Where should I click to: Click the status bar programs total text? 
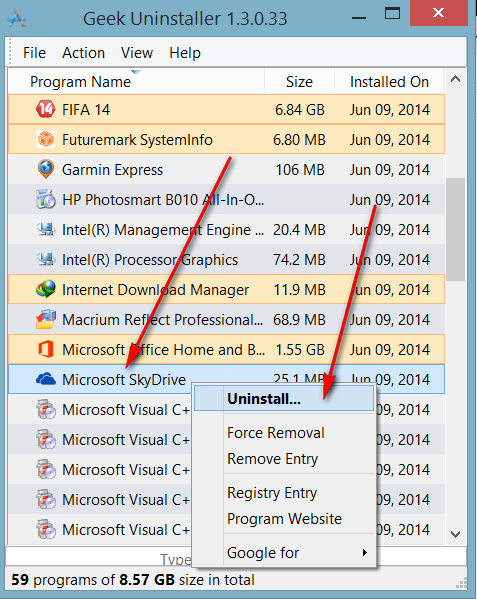point(133,580)
